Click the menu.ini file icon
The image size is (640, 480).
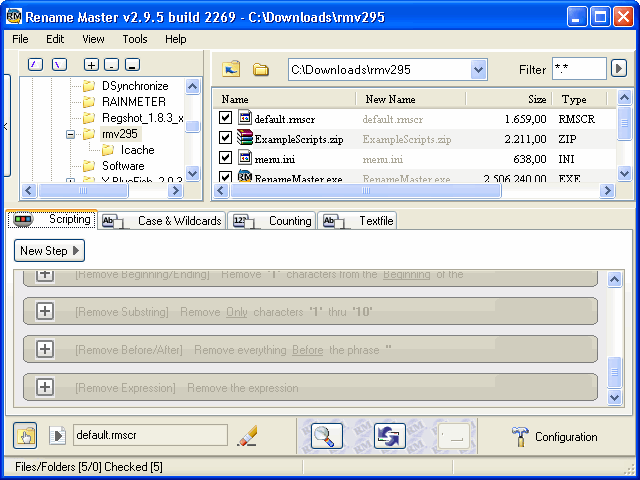coord(244,158)
